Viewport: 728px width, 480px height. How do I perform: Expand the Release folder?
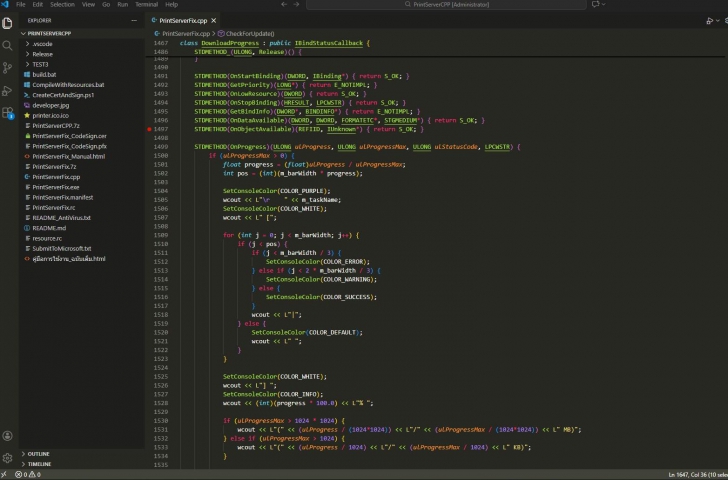click(42, 54)
